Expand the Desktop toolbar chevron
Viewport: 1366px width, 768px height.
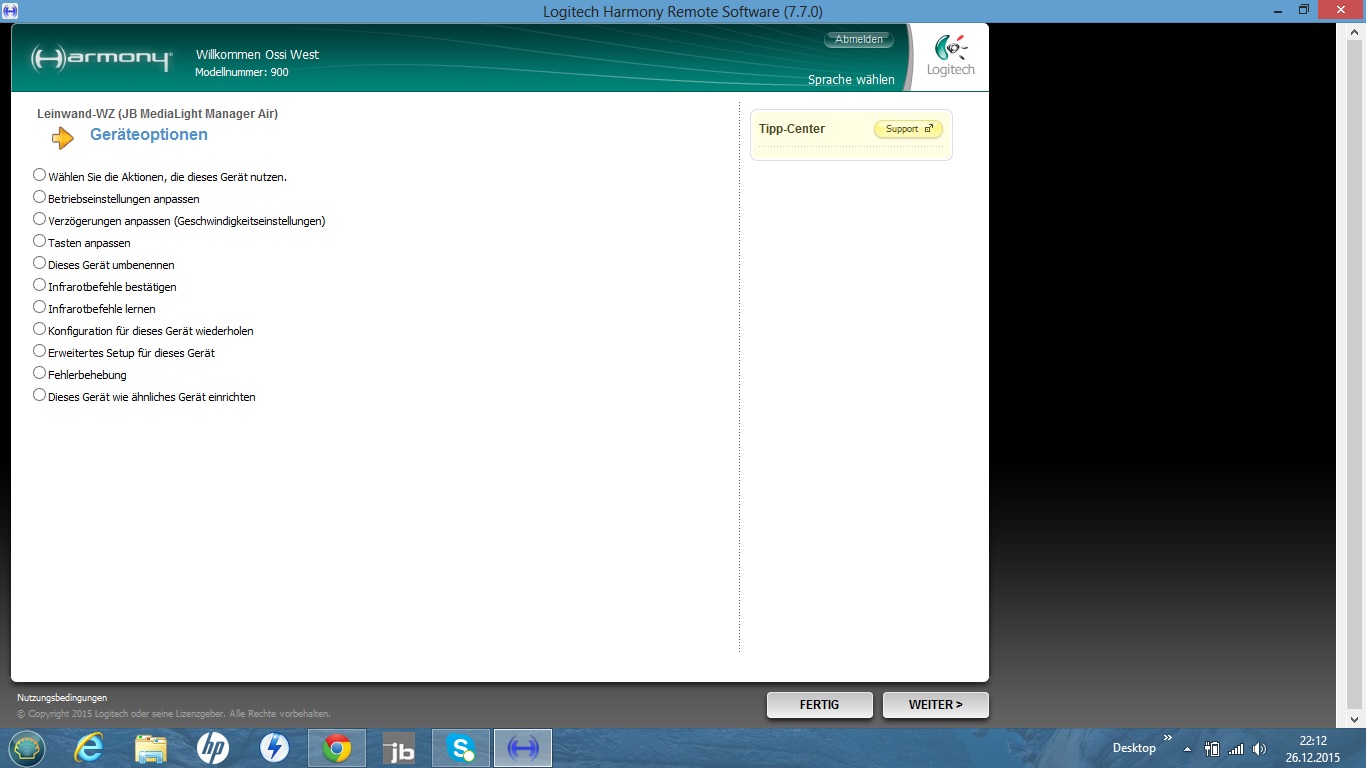tap(1167, 739)
